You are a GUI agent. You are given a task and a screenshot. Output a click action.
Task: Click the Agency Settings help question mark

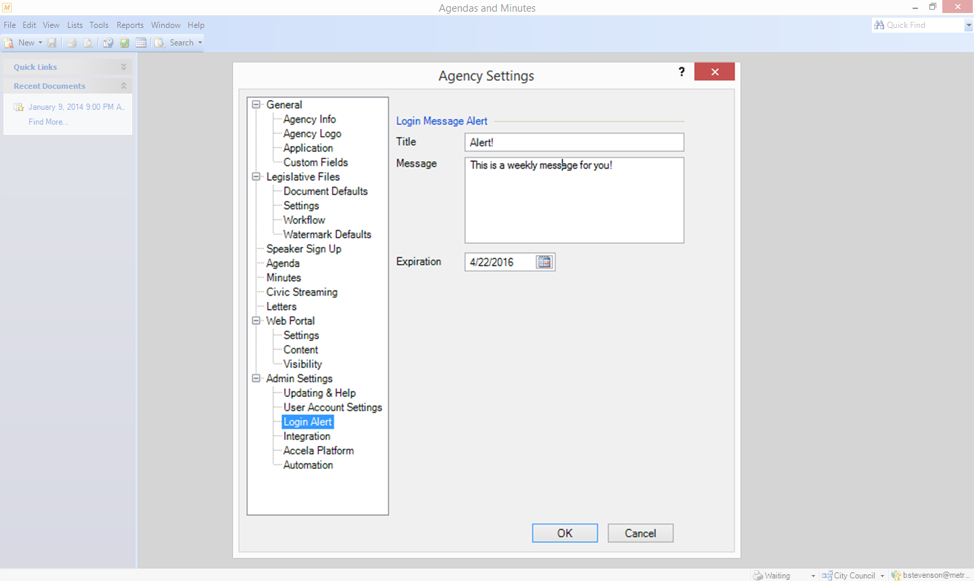(681, 71)
